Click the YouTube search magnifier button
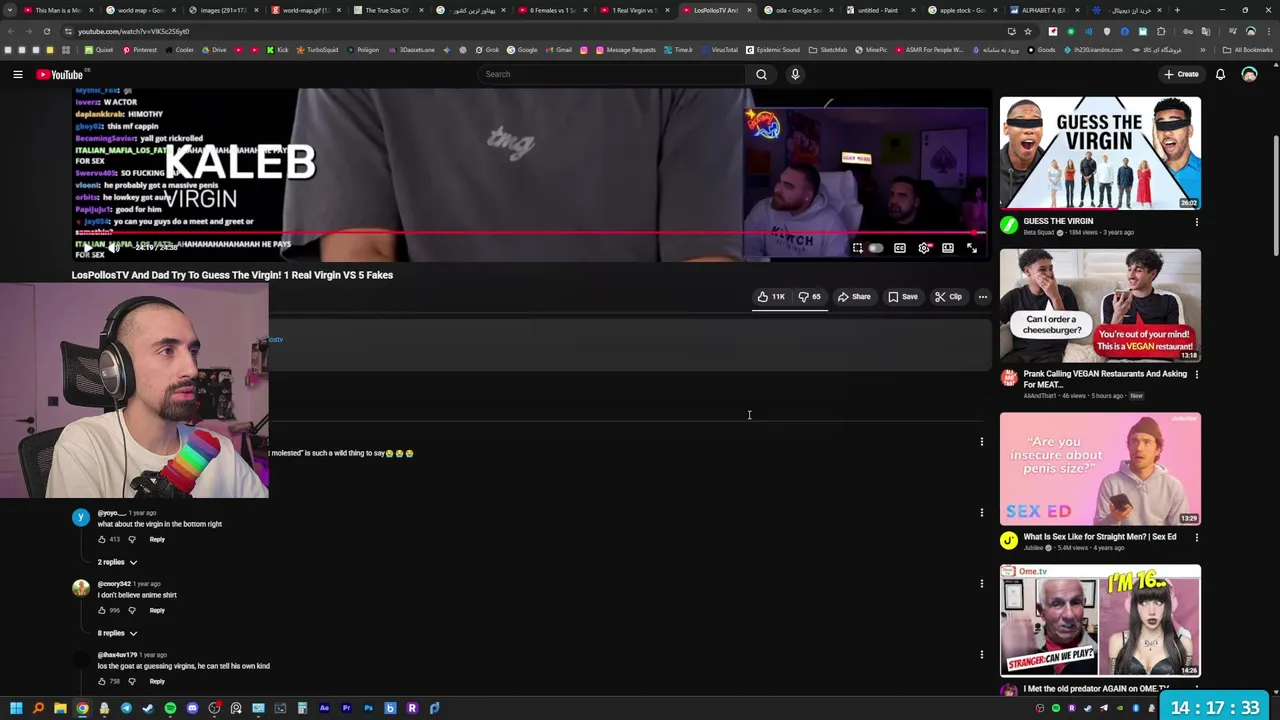Screen dimensions: 1280x720 click(x=761, y=74)
